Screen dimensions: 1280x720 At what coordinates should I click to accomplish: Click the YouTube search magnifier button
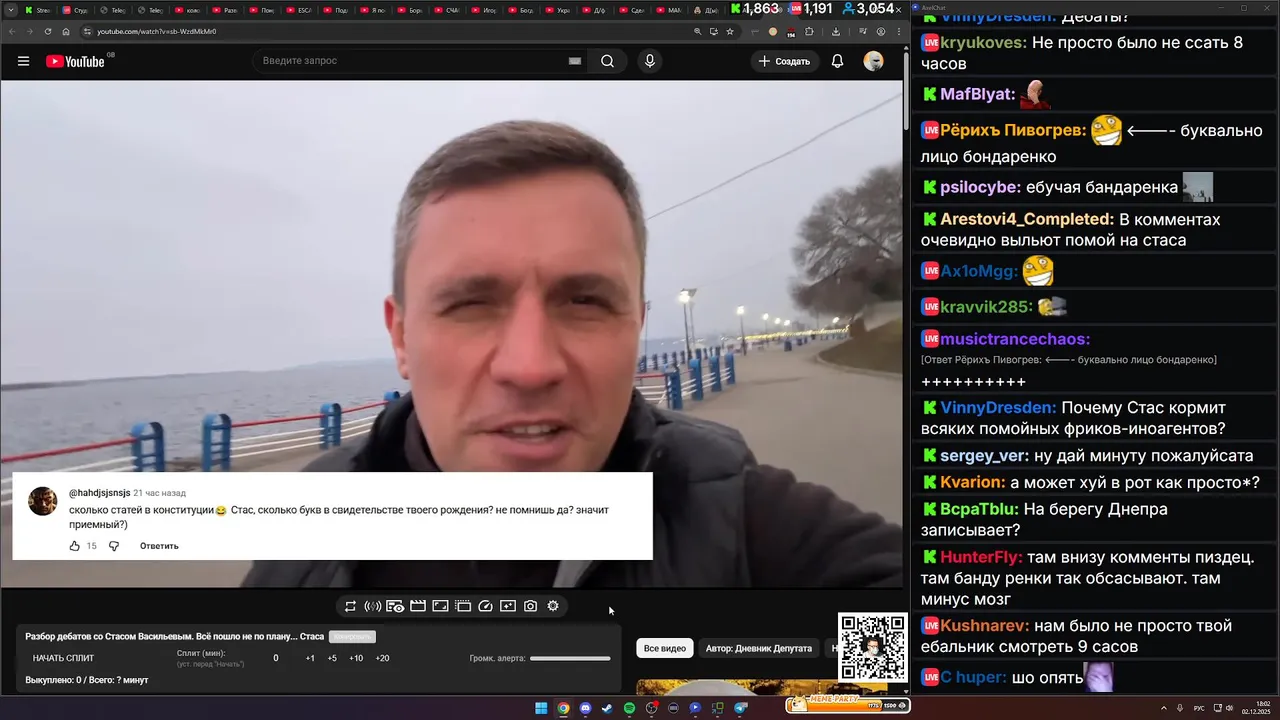click(x=607, y=61)
